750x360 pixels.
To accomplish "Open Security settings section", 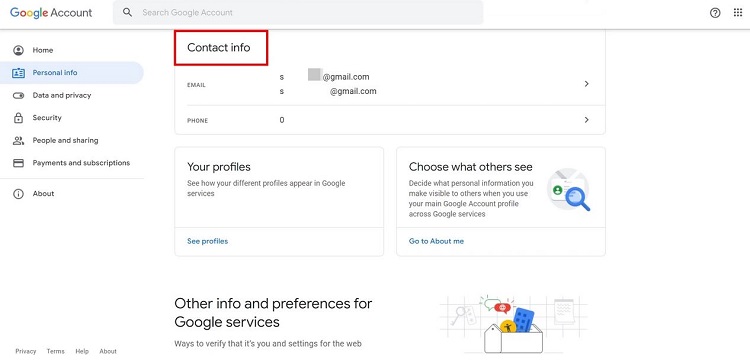I will pos(47,118).
